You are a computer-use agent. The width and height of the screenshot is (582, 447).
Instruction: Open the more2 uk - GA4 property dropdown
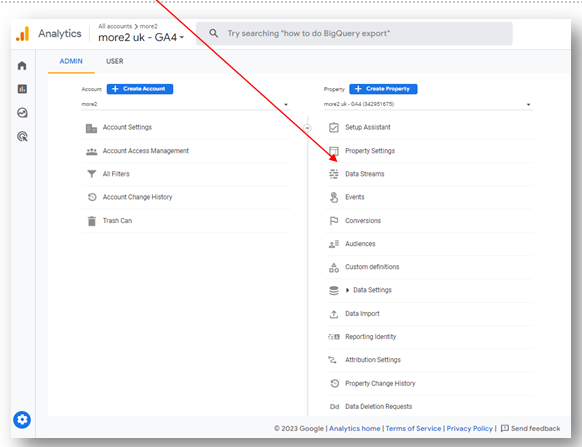click(x=427, y=104)
